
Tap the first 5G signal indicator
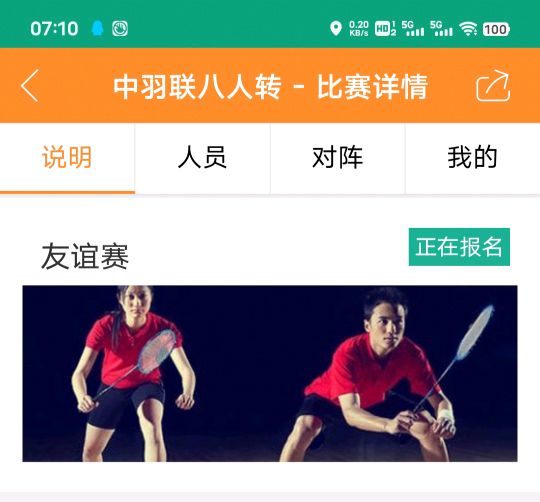coord(413,28)
